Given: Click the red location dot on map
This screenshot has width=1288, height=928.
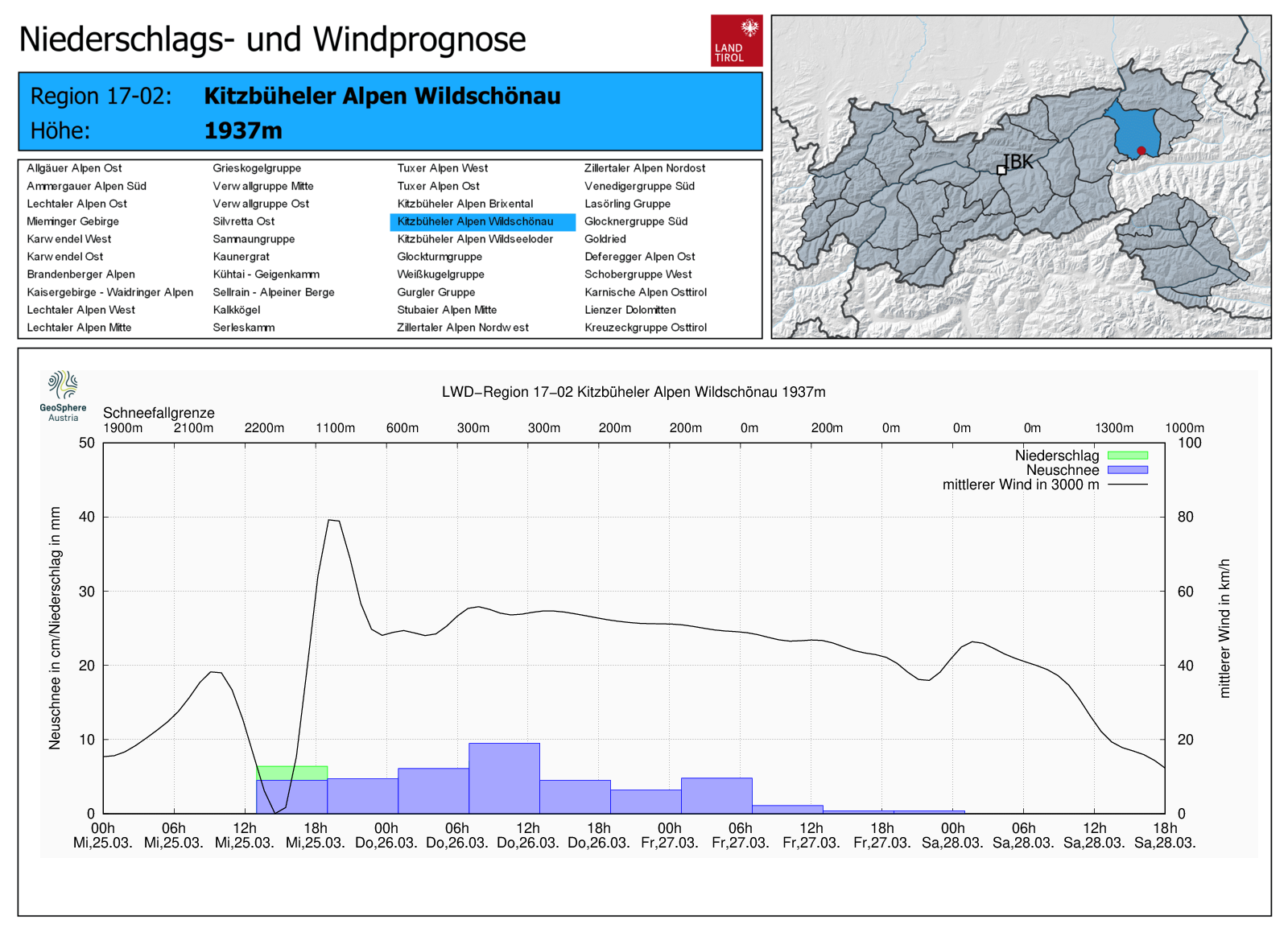Looking at the screenshot, I should click(x=1141, y=151).
